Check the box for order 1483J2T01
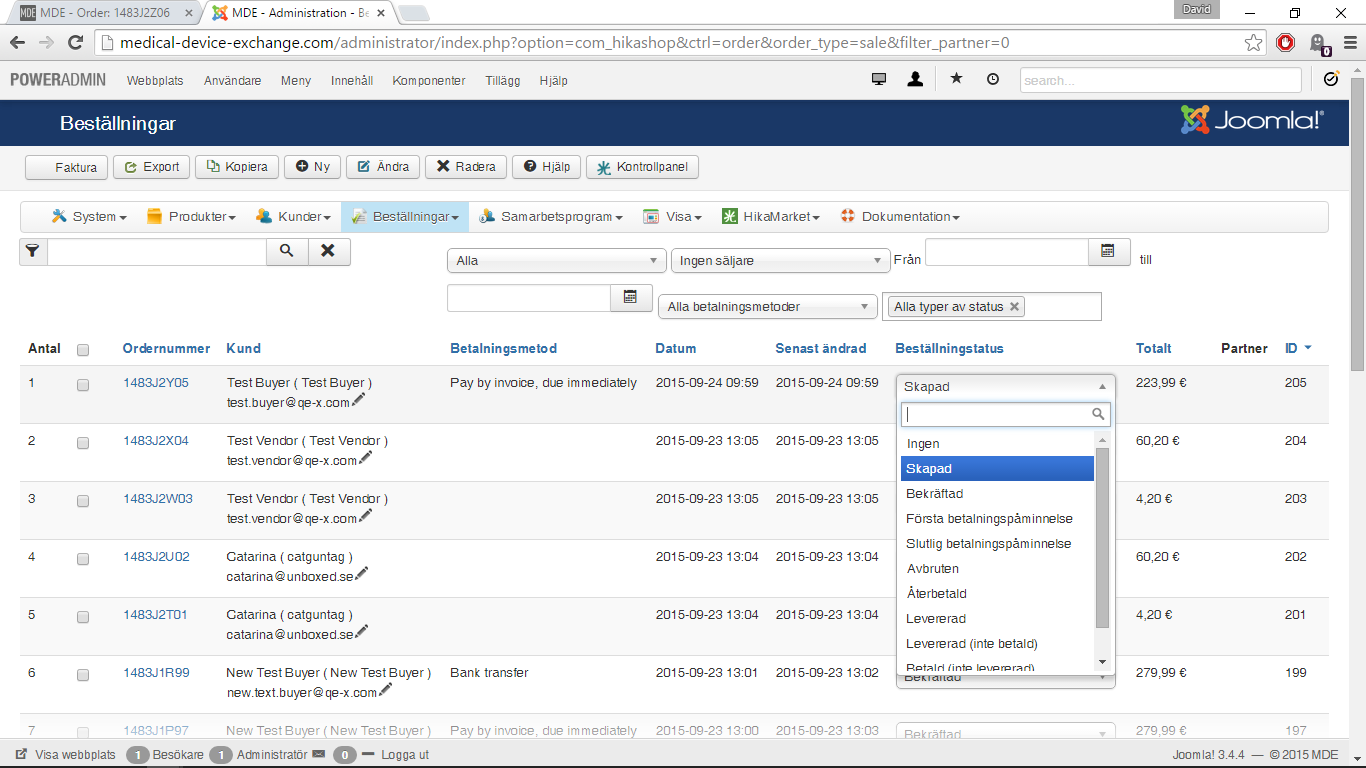The height and width of the screenshot is (768, 1366). [x=83, y=617]
